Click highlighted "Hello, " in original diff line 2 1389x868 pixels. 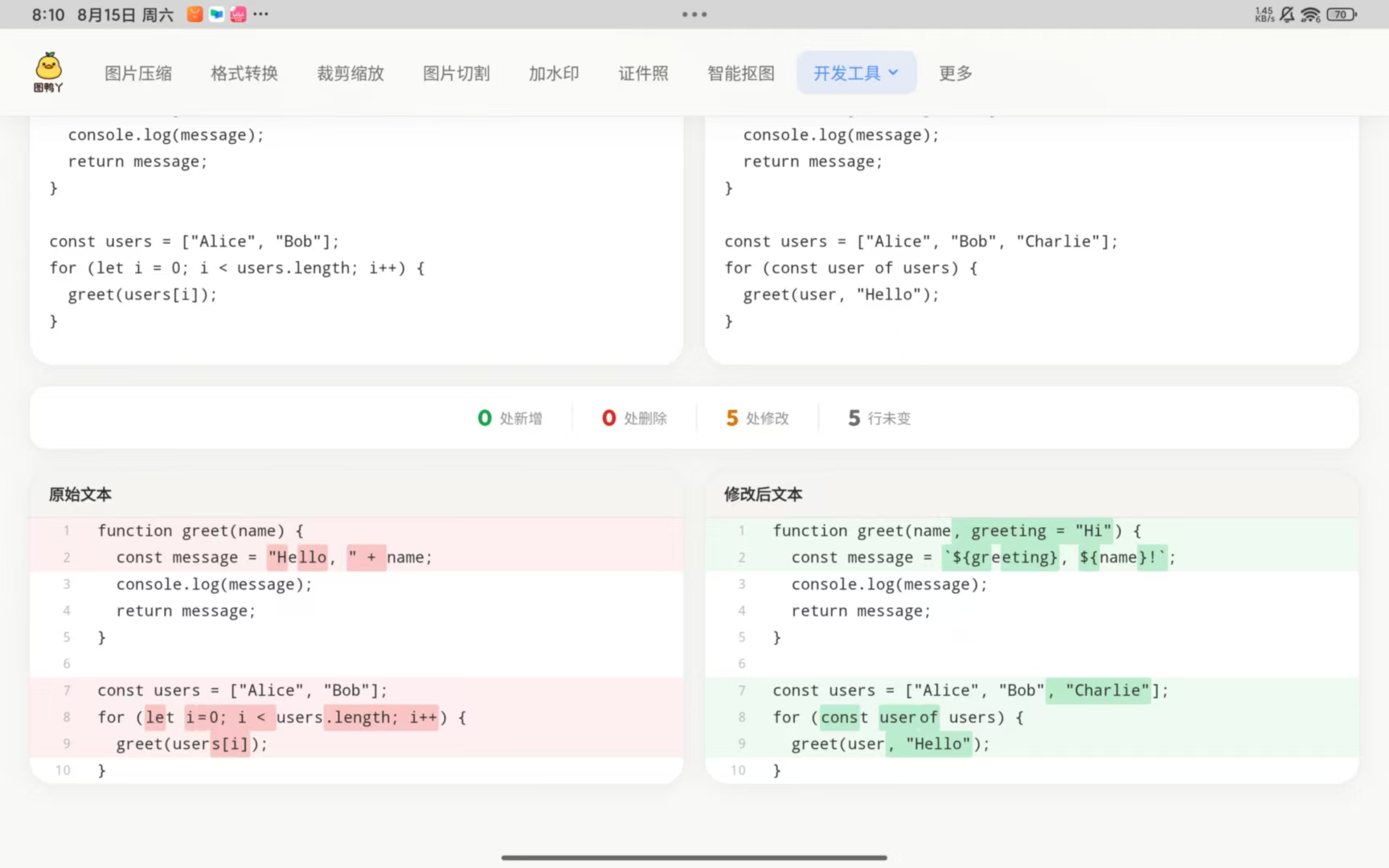tap(297, 557)
